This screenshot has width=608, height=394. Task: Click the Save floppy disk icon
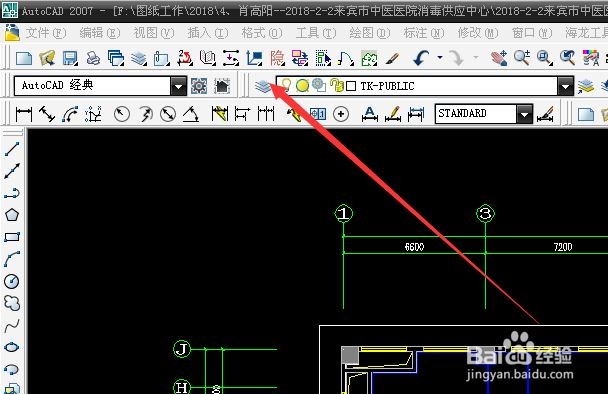[x=70, y=58]
